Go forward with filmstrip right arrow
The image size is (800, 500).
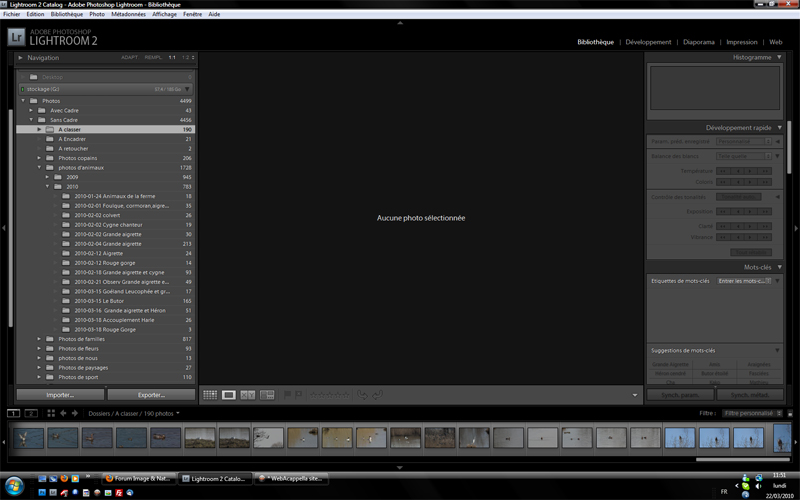[74, 413]
